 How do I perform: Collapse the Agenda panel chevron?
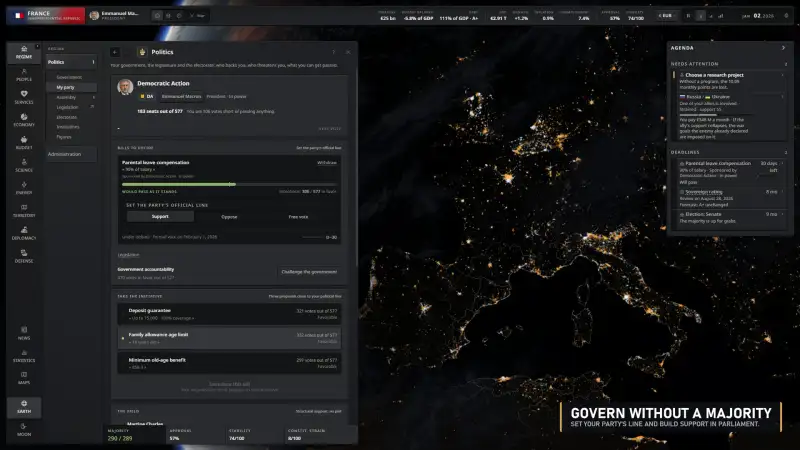coord(784,48)
